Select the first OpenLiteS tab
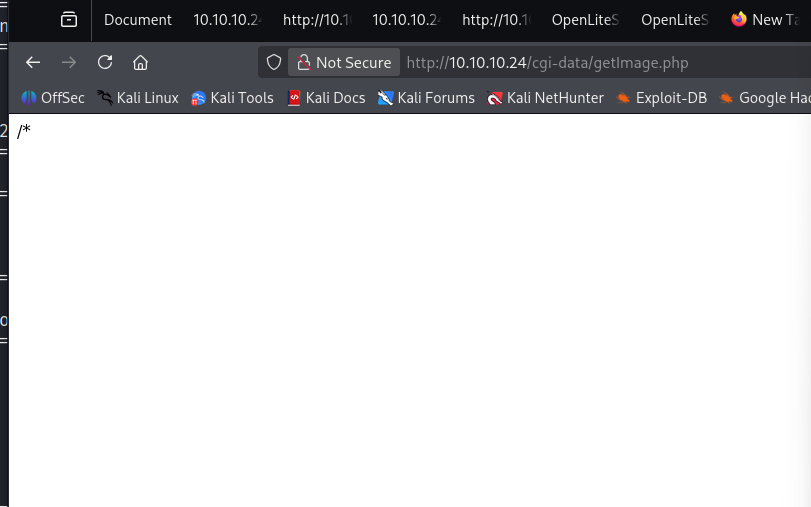The width and height of the screenshot is (811, 507). 585,19
